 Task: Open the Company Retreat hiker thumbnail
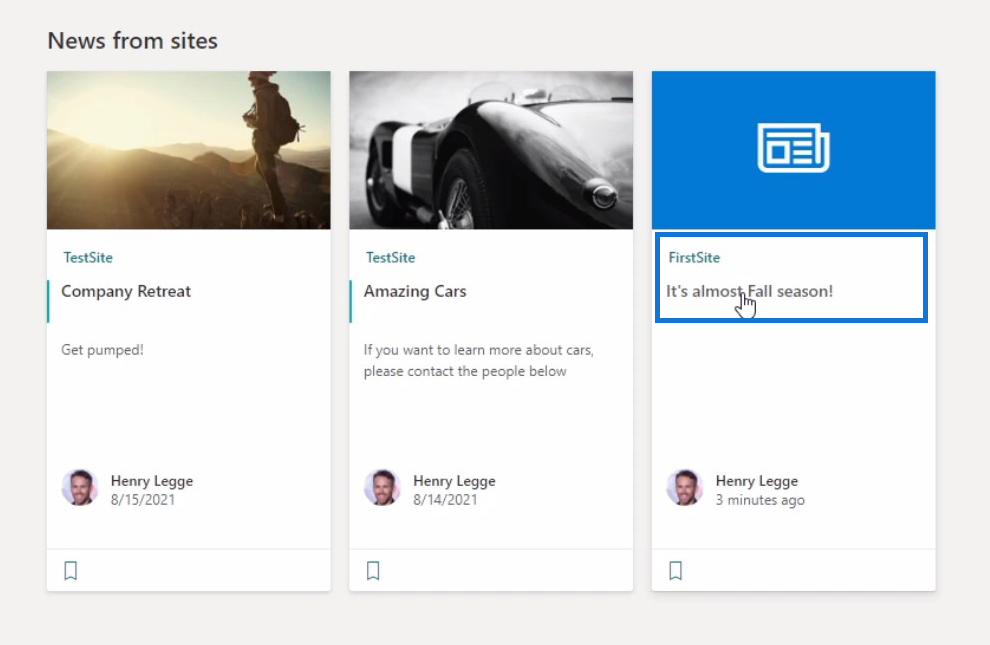(189, 150)
